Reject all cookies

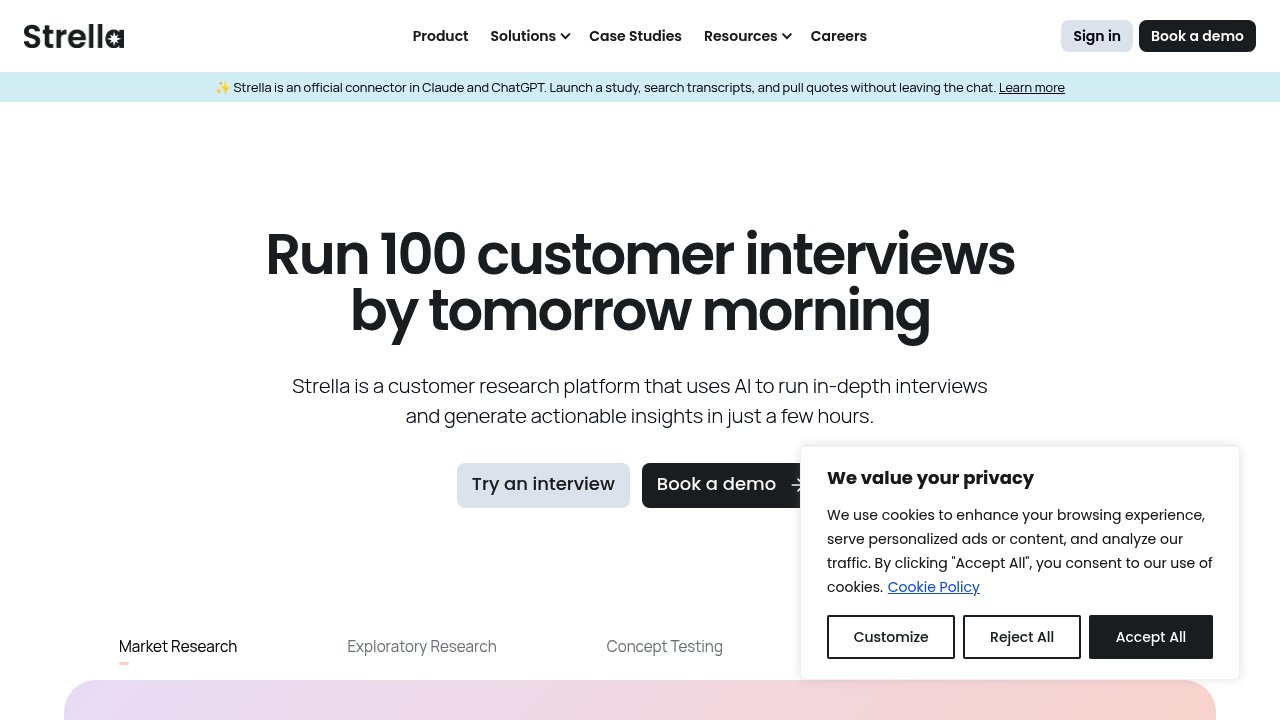tap(1022, 637)
